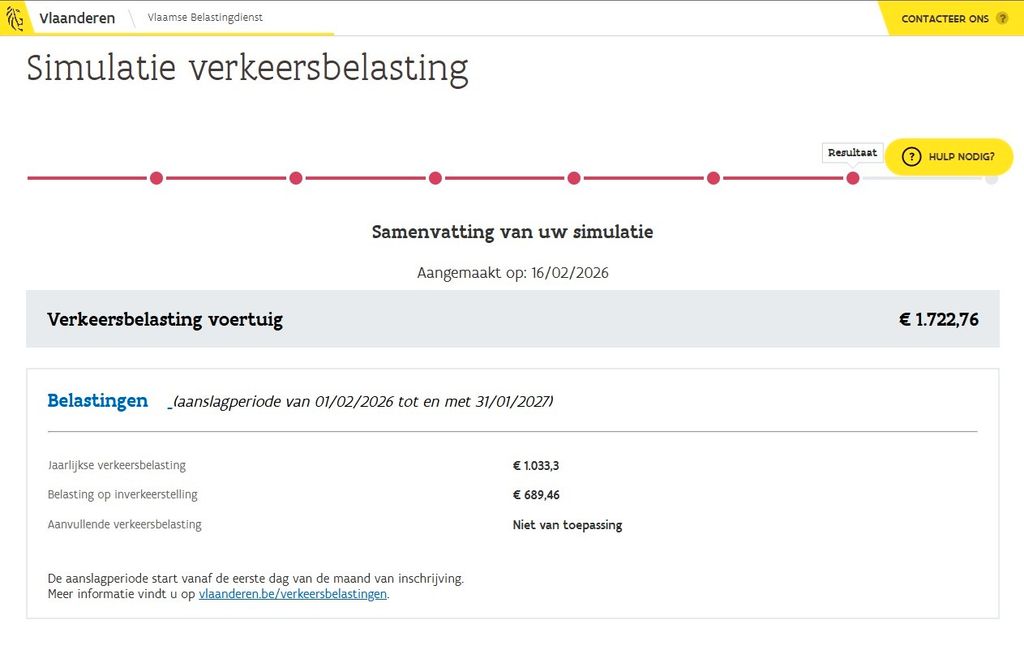Jump to the second step dot

tap(296, 178)
